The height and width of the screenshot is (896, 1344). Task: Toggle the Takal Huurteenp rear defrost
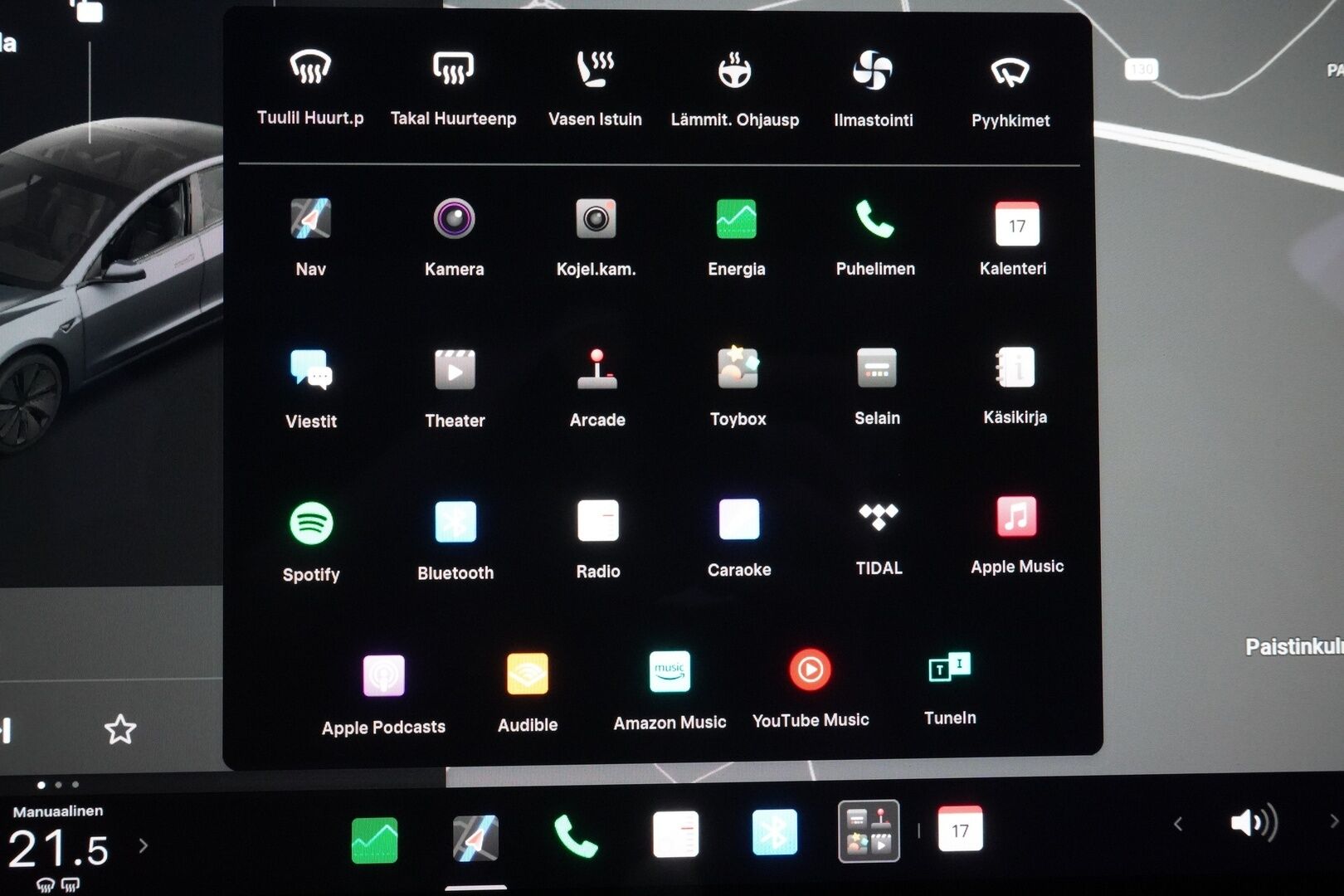[453, 87]
